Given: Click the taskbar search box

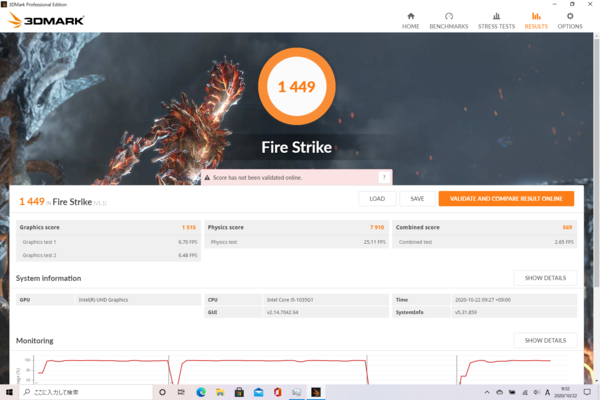Looking at the screenshot, I should [86, 392].
